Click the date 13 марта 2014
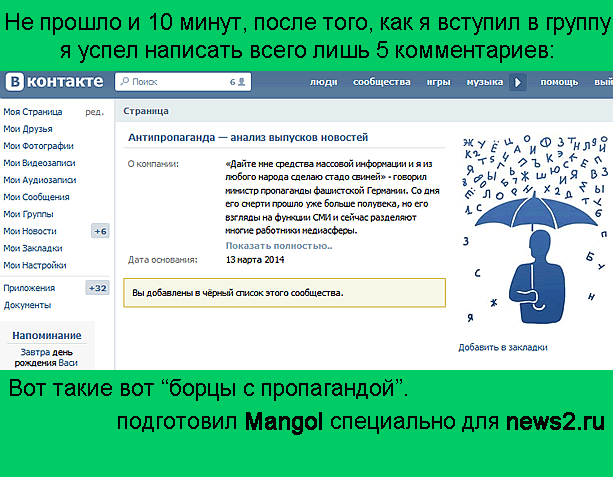613x477 pixels. tap(255, 260)
